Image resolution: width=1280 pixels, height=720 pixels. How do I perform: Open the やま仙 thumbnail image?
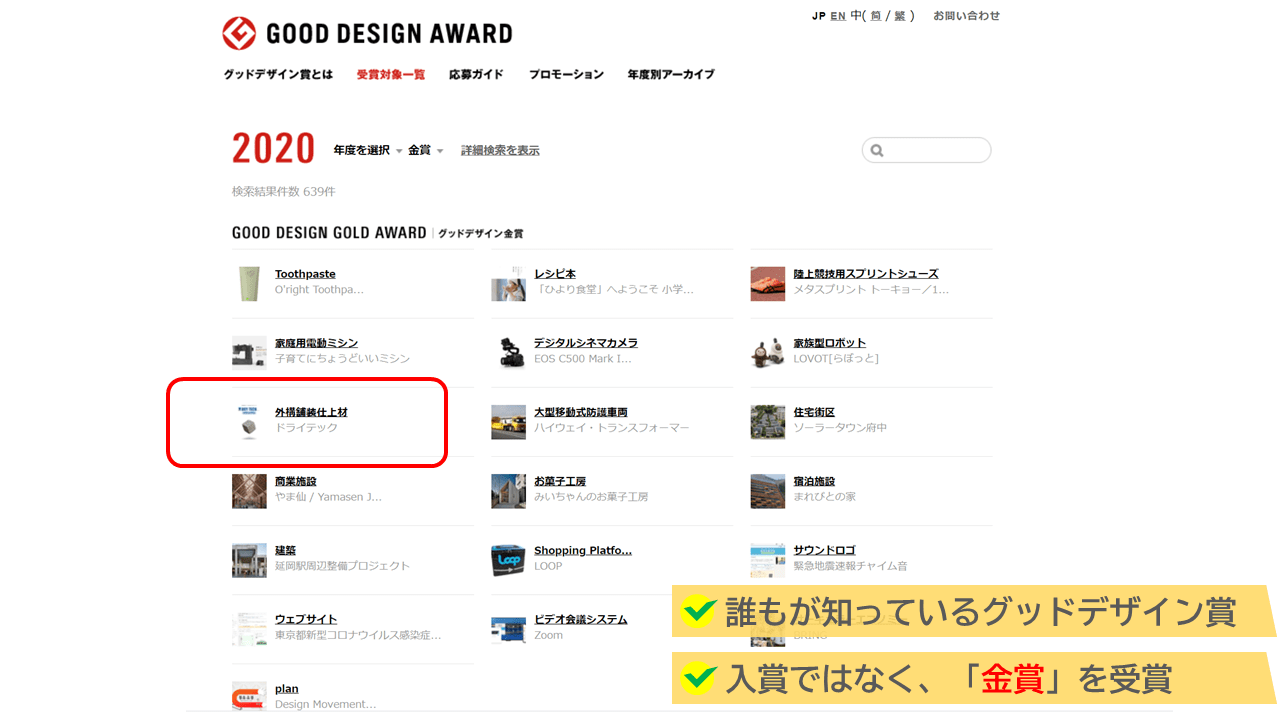tap(249, 491)
